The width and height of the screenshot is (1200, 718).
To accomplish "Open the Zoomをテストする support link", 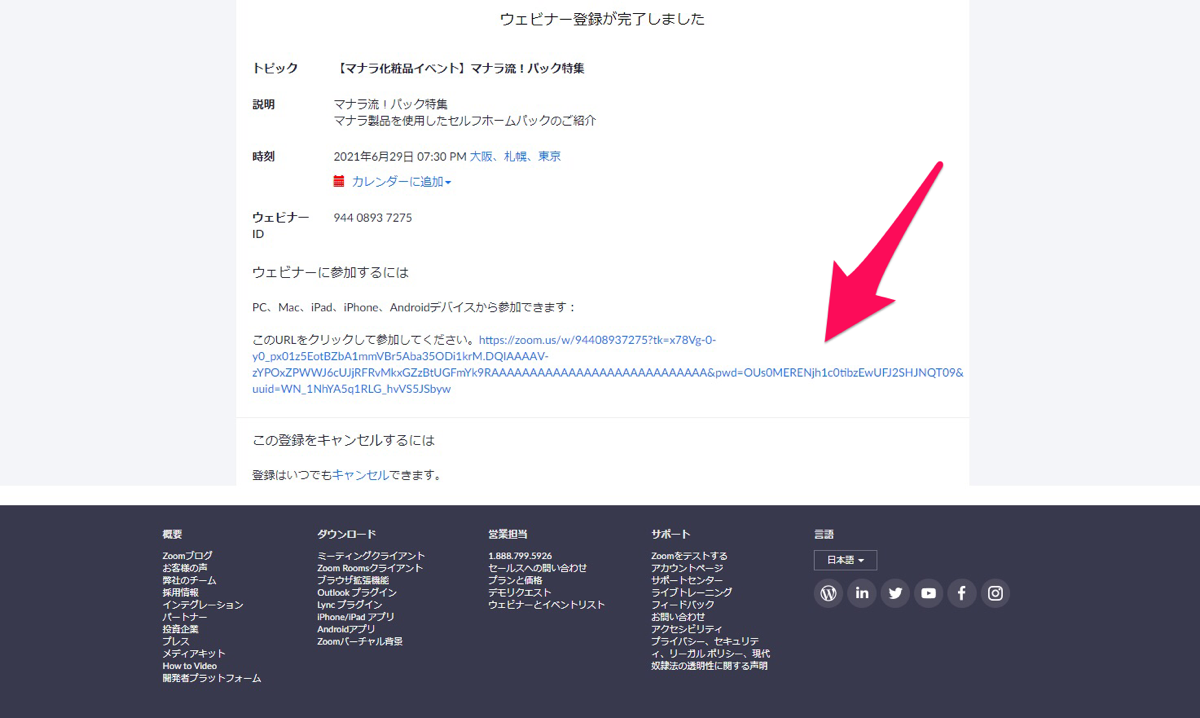I will point(690,556).
